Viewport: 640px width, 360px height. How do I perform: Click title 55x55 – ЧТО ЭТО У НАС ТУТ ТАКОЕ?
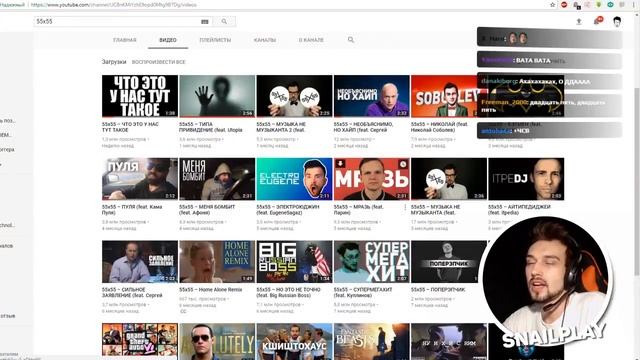pyautogui.click(x=131, y=127)
